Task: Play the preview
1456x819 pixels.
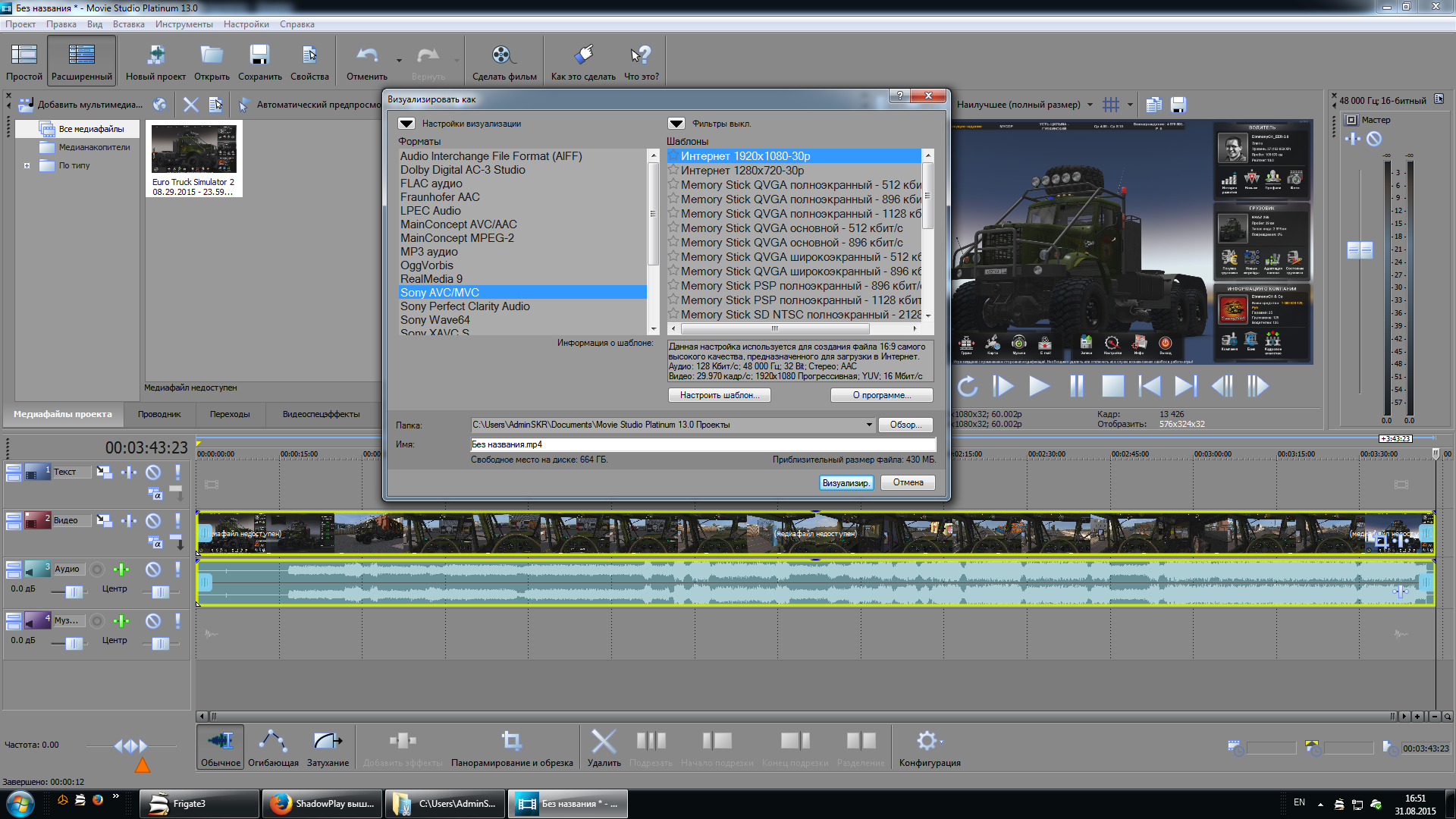Action: click(1039, 387)
